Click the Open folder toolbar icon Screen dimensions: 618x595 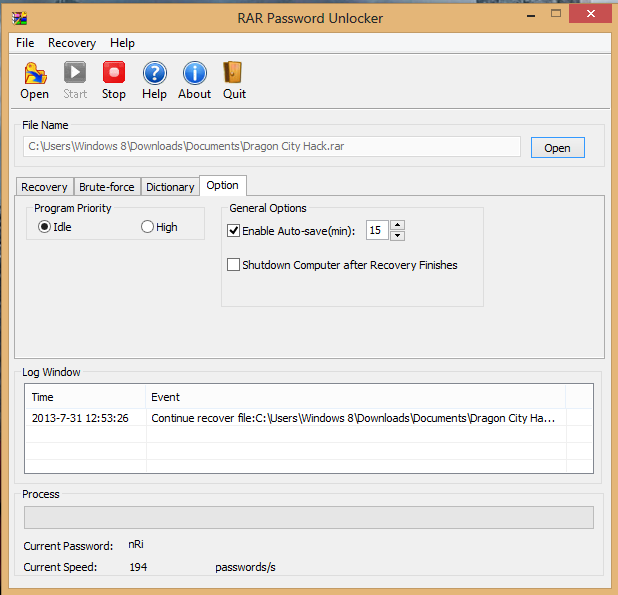(x=35, y=73)
